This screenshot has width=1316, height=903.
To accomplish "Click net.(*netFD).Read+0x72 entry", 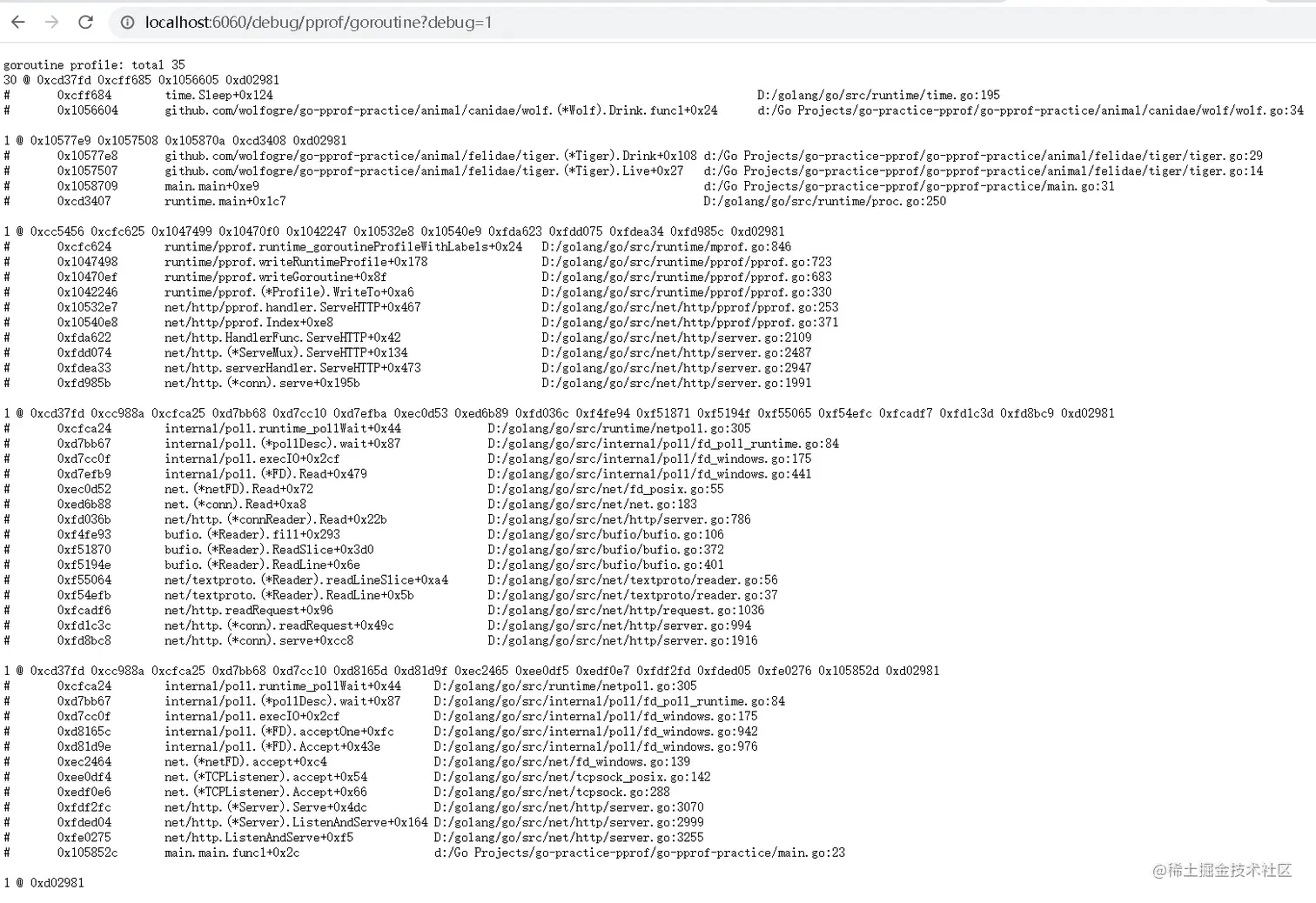I will [238, 489].
